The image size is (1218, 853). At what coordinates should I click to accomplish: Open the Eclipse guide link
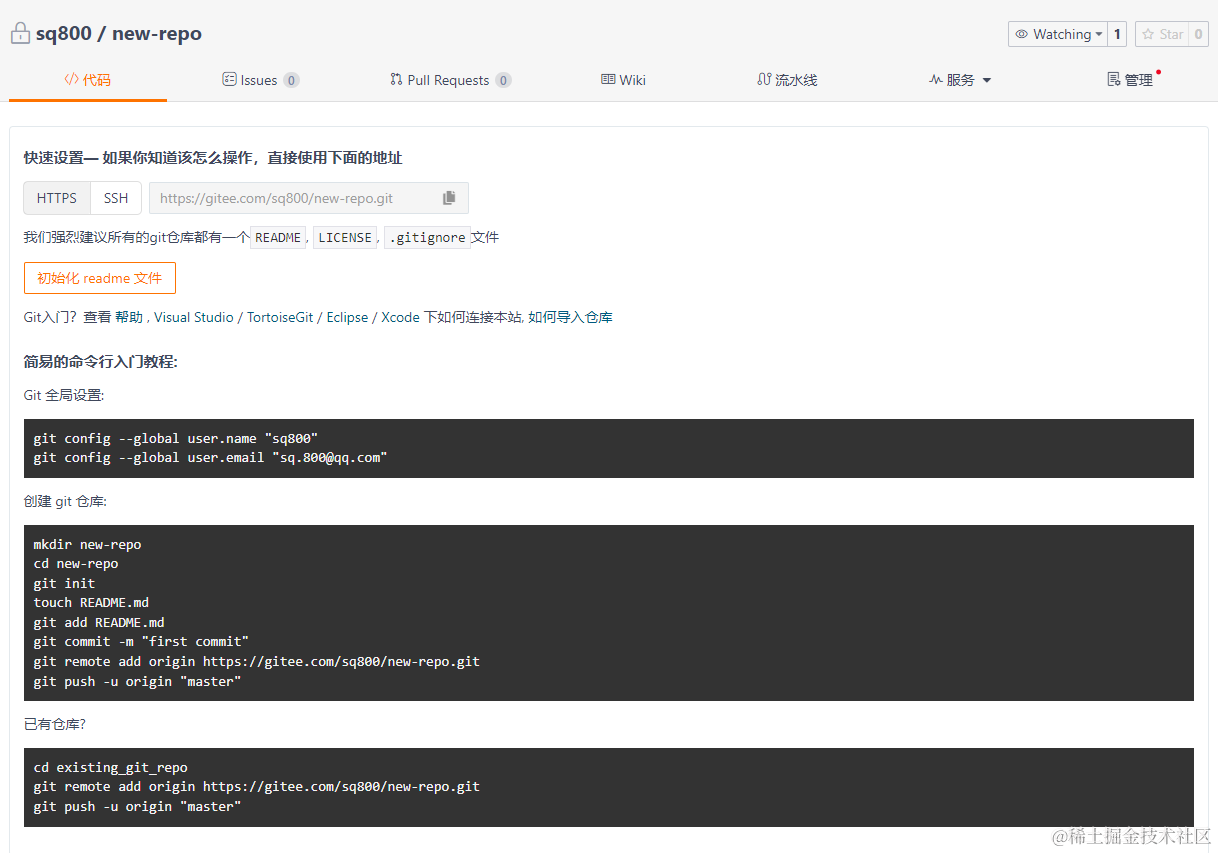(347, 317)
